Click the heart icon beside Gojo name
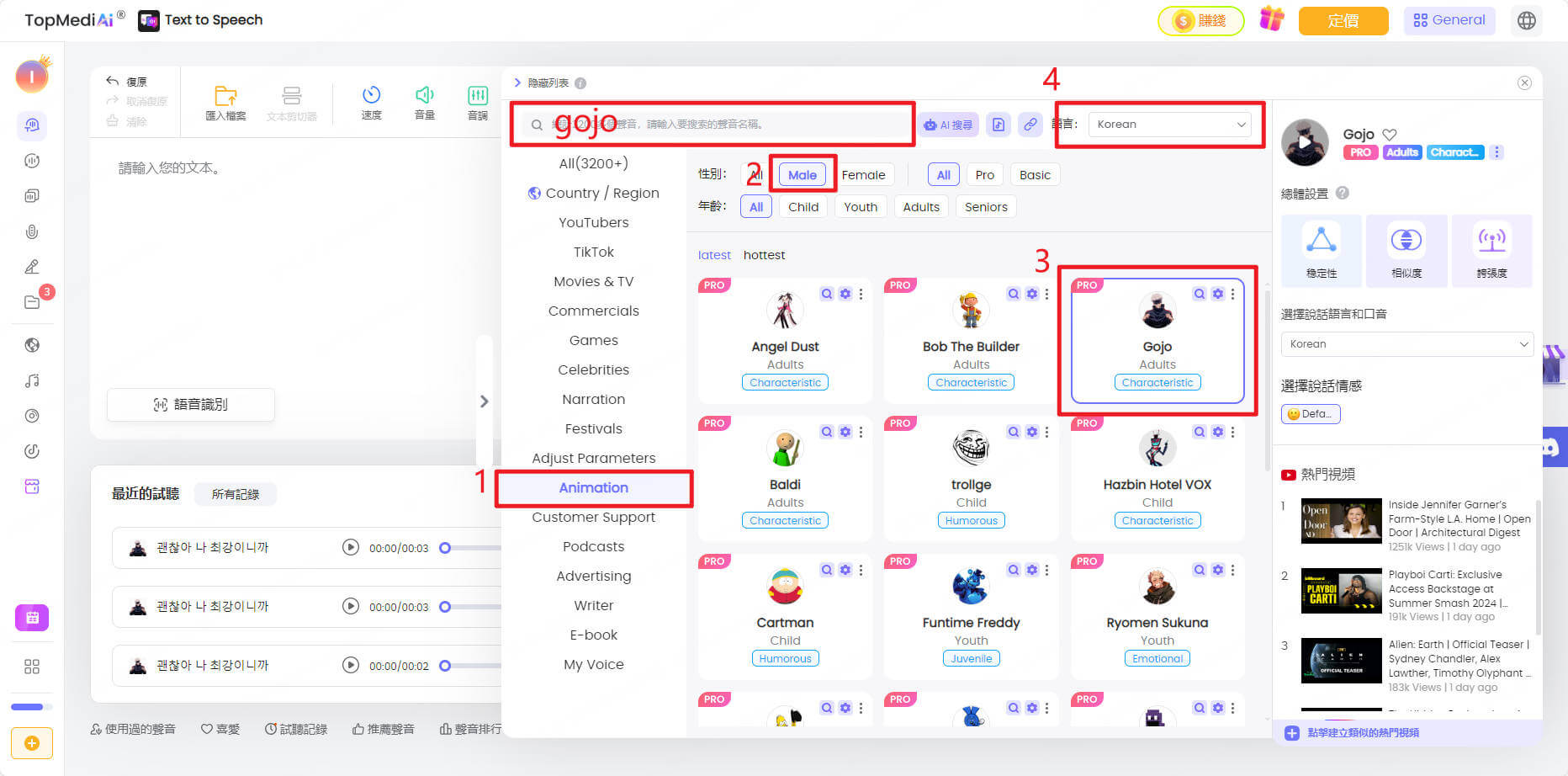The height and width of the screenshot is (776, 1568). pyautogui.click(x=1390, y=135)
